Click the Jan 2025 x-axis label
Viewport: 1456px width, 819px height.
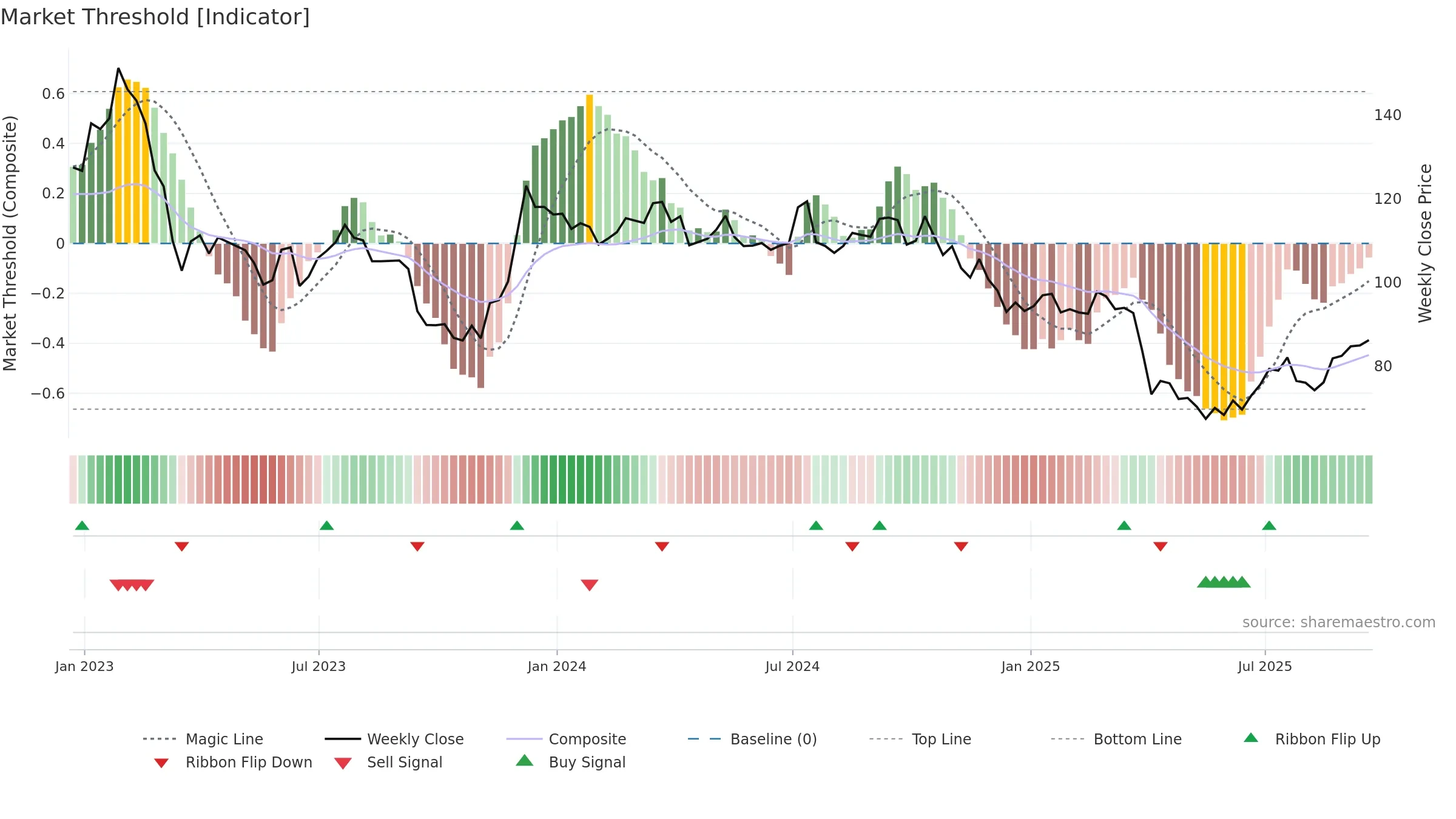click(1031, 667)
